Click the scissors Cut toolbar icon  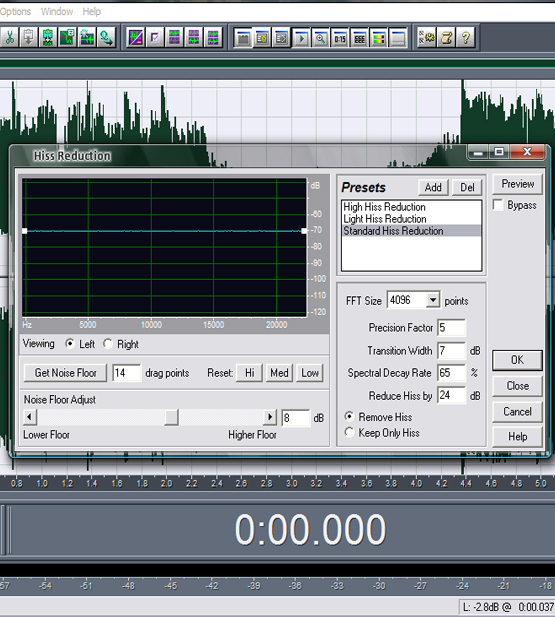[9, 38]
